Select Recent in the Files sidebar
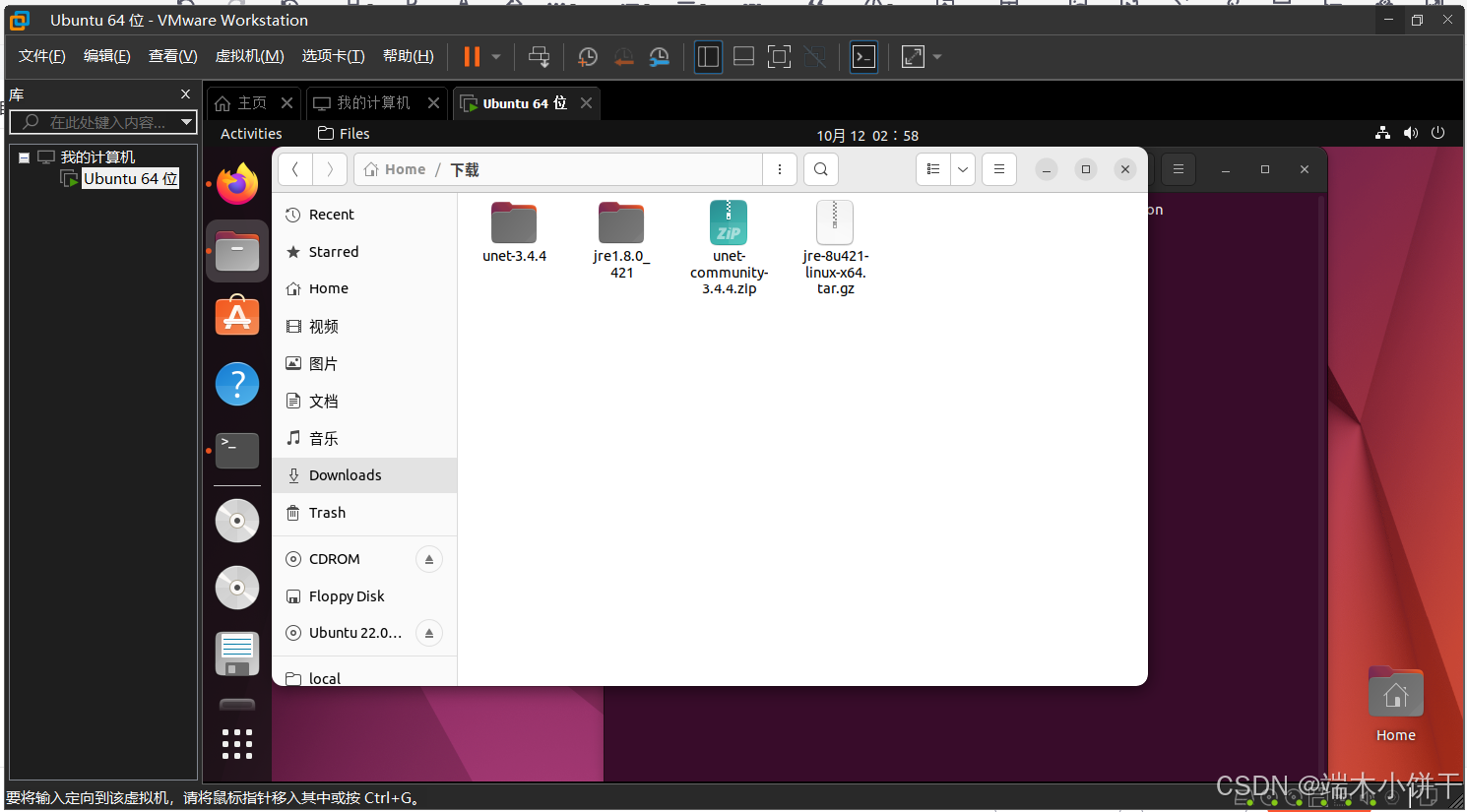The width and height of the screenshot is (1467, 812). (x=364, y=215)
